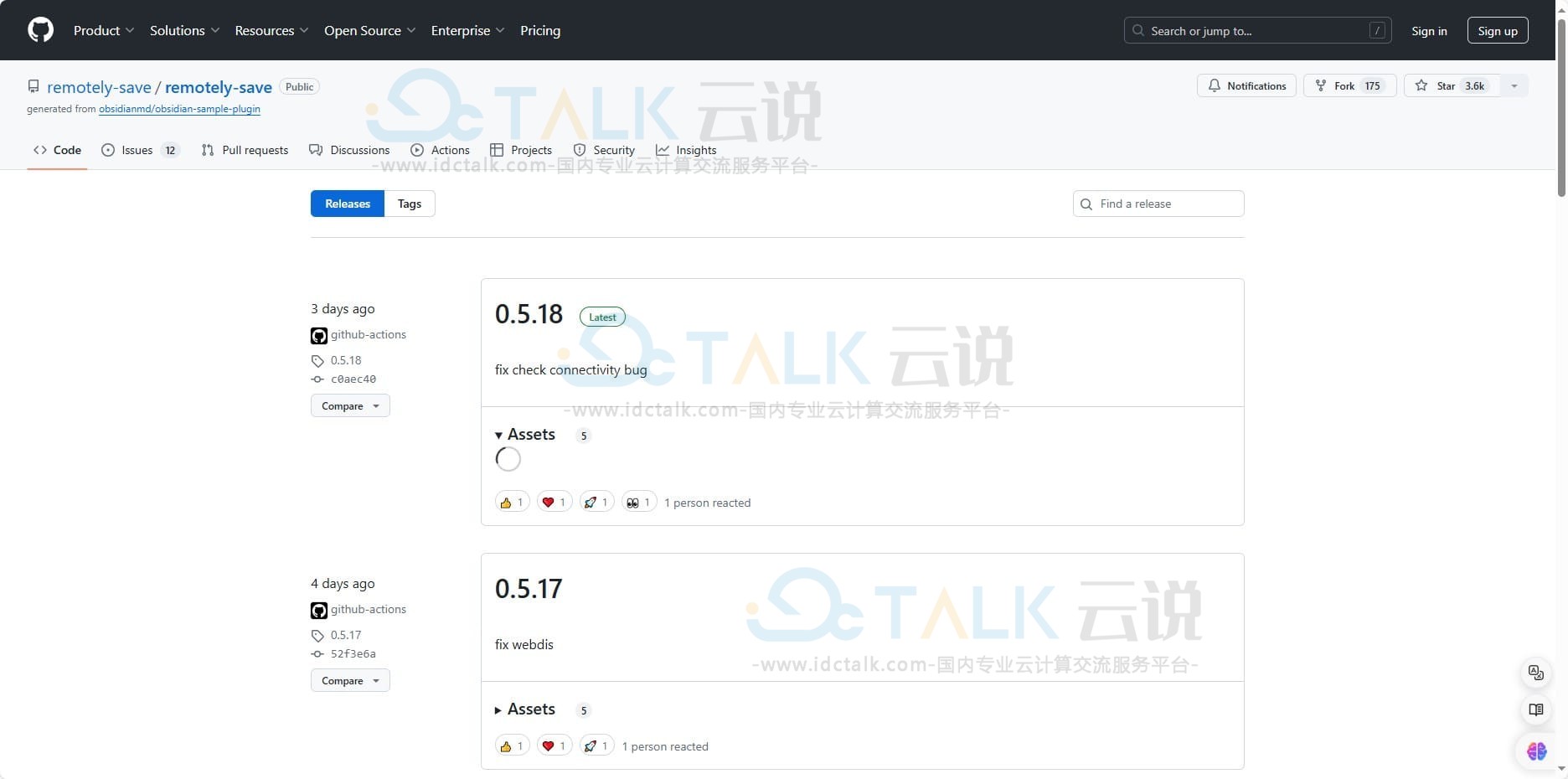Focus the Search or jump to field
The height and width of the screenshot is (779, 1568).
click(1257, 30)
